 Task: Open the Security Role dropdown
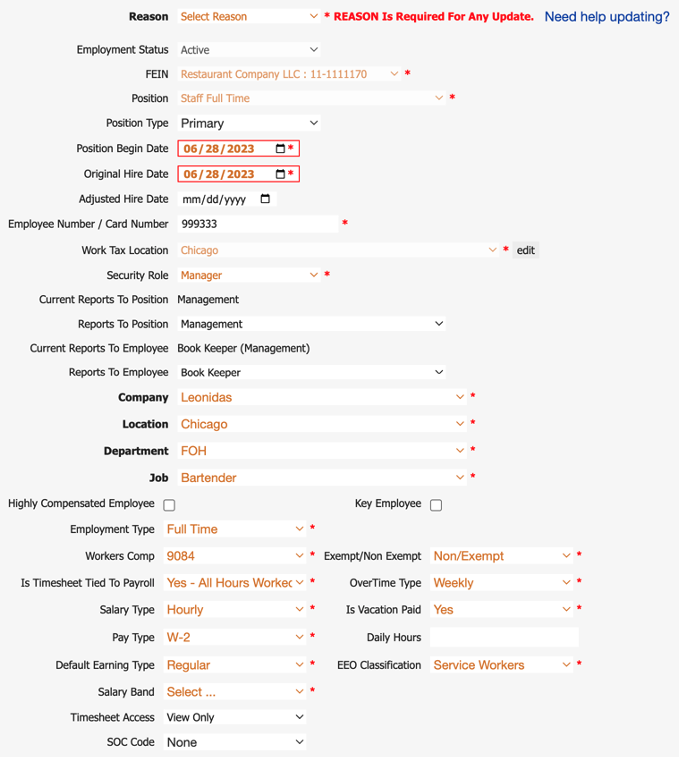tap(249, 275)
